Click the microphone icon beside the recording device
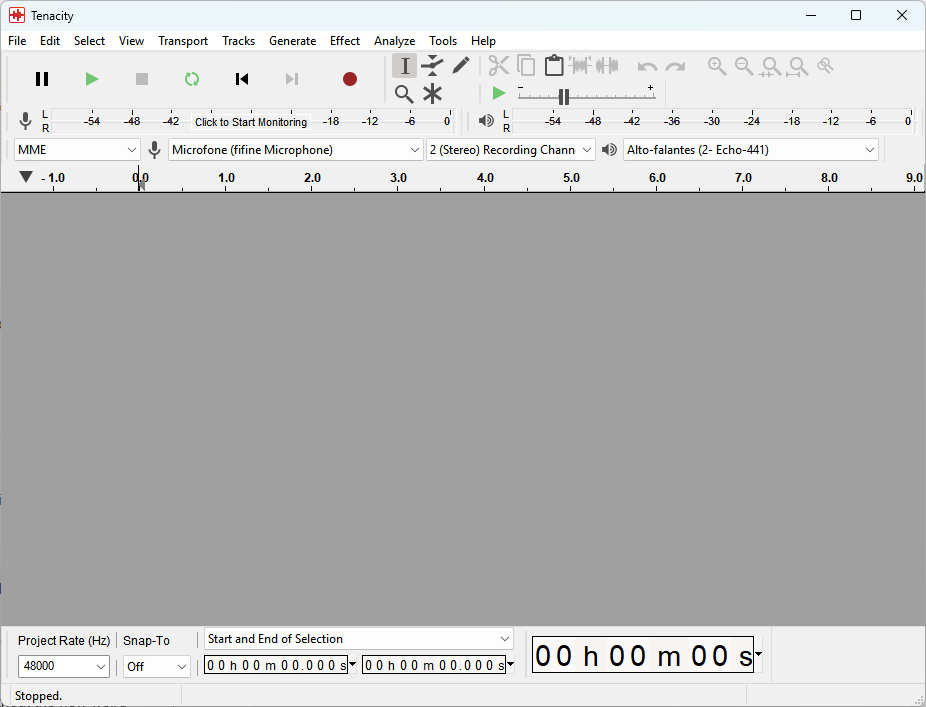The height and width of the screenshot is (707, 926). pos(154,150)
